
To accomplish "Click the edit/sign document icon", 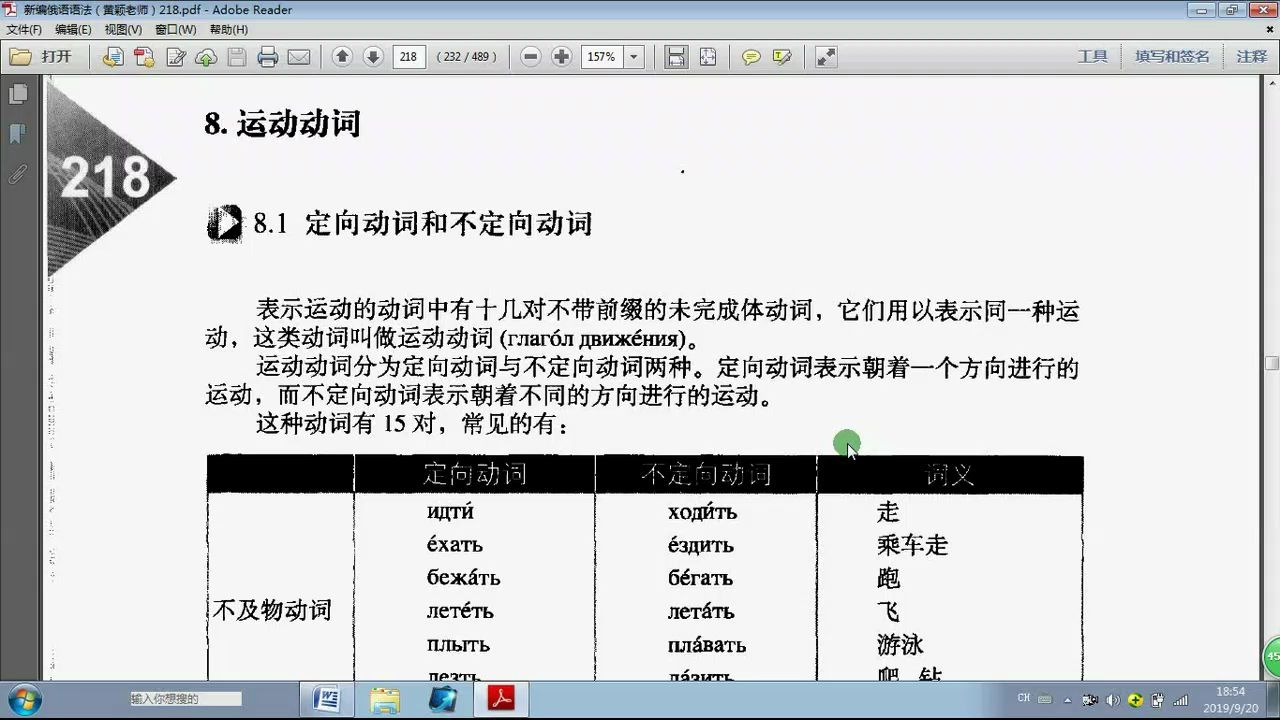I will [176, 57].
